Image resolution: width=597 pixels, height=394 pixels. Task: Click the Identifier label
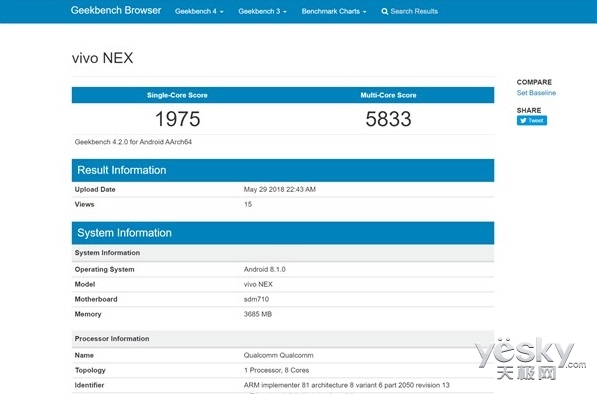89,385
